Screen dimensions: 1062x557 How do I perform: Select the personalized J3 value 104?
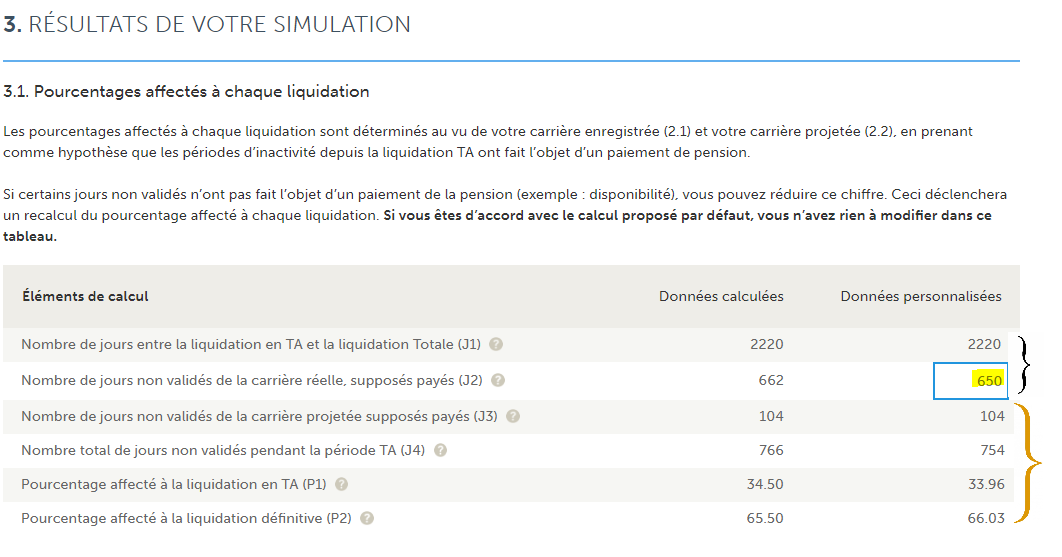pyautogui.click(x=992, y=416)
